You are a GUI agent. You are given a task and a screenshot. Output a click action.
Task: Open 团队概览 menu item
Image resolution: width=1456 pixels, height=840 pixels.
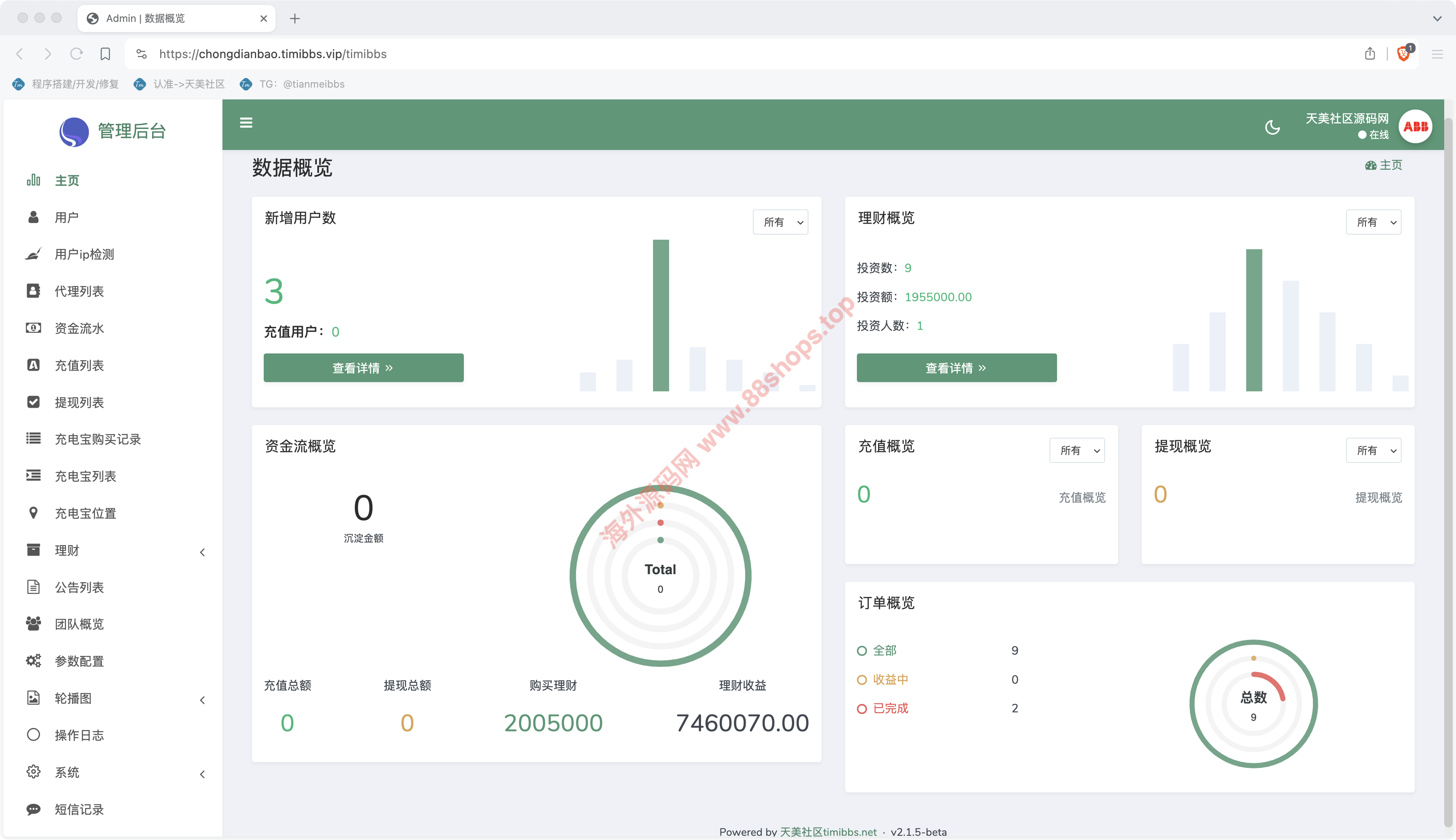79,624
